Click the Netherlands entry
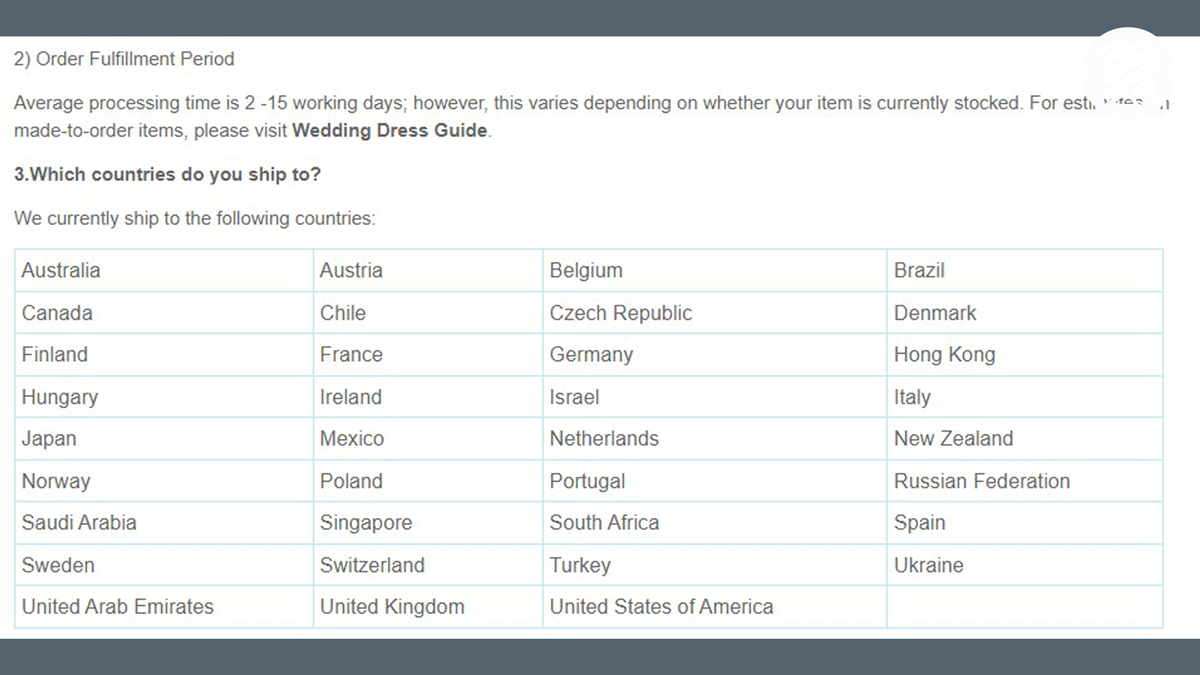Image resolution: width=1200 pixels, height=675 pixels. (x=604, y=439)
